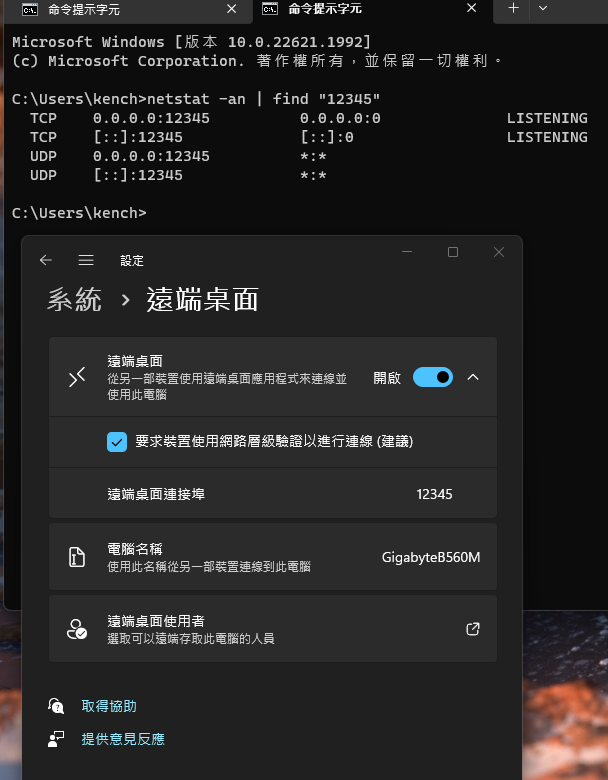Open external link icon for 遠端桌面使用者

coord(473,629)
